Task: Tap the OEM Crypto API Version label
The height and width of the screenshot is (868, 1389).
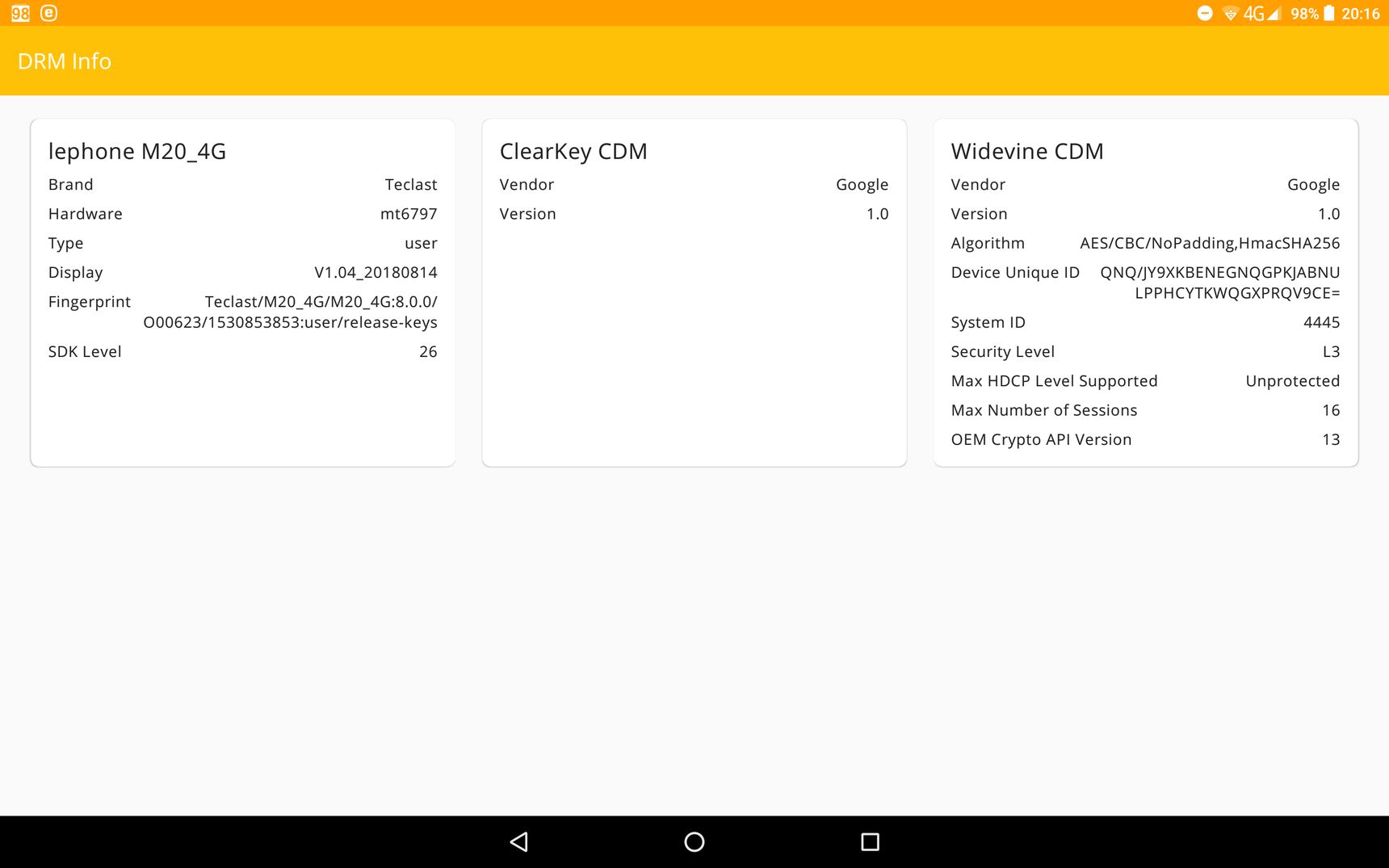Action: 1041,439
